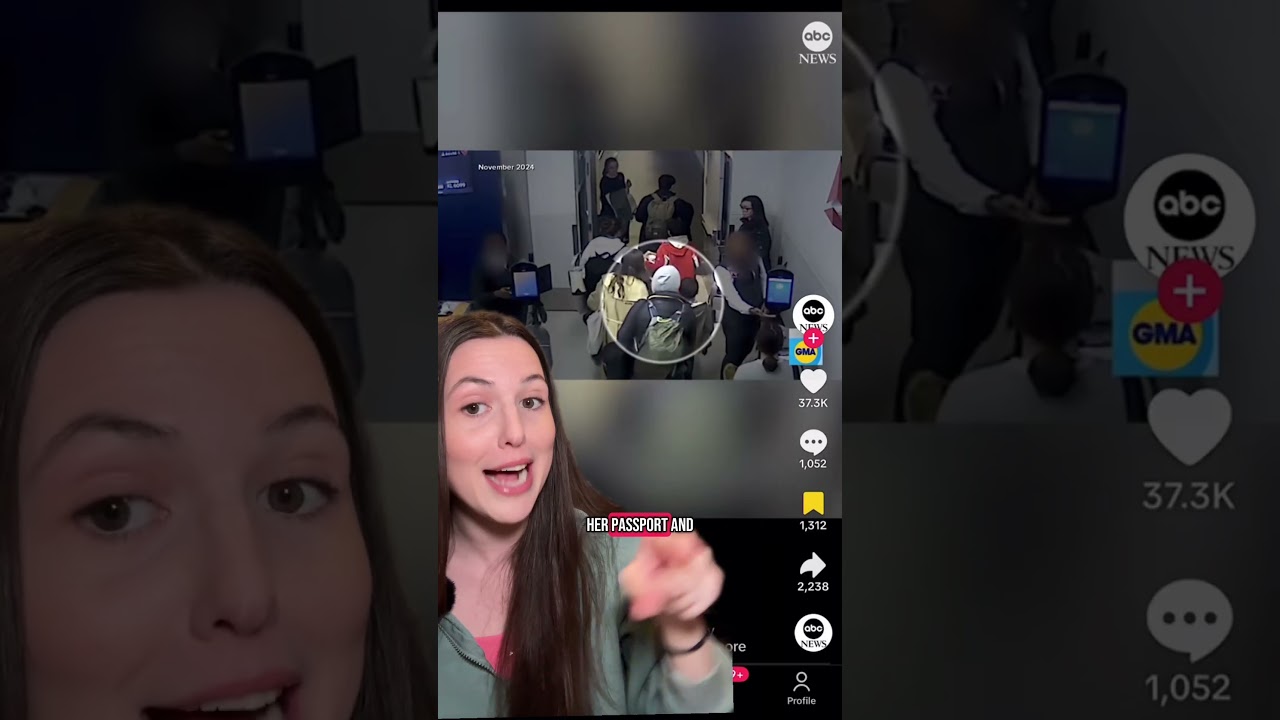The width and height of the screenshot is (1280, 720).
Task: Click the circled highlight in the surveillance footage
Action: (x=663, y=301)
